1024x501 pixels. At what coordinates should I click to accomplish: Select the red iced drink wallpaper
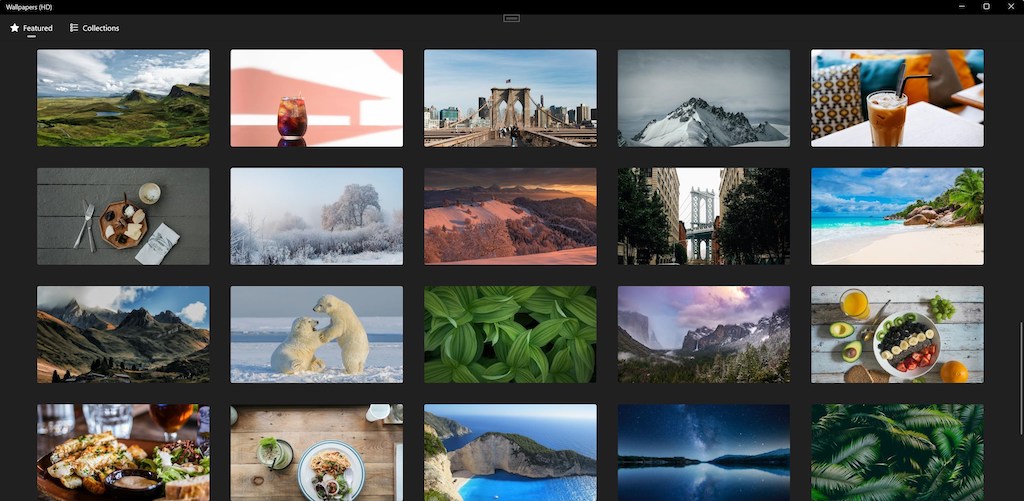[316, 98]
